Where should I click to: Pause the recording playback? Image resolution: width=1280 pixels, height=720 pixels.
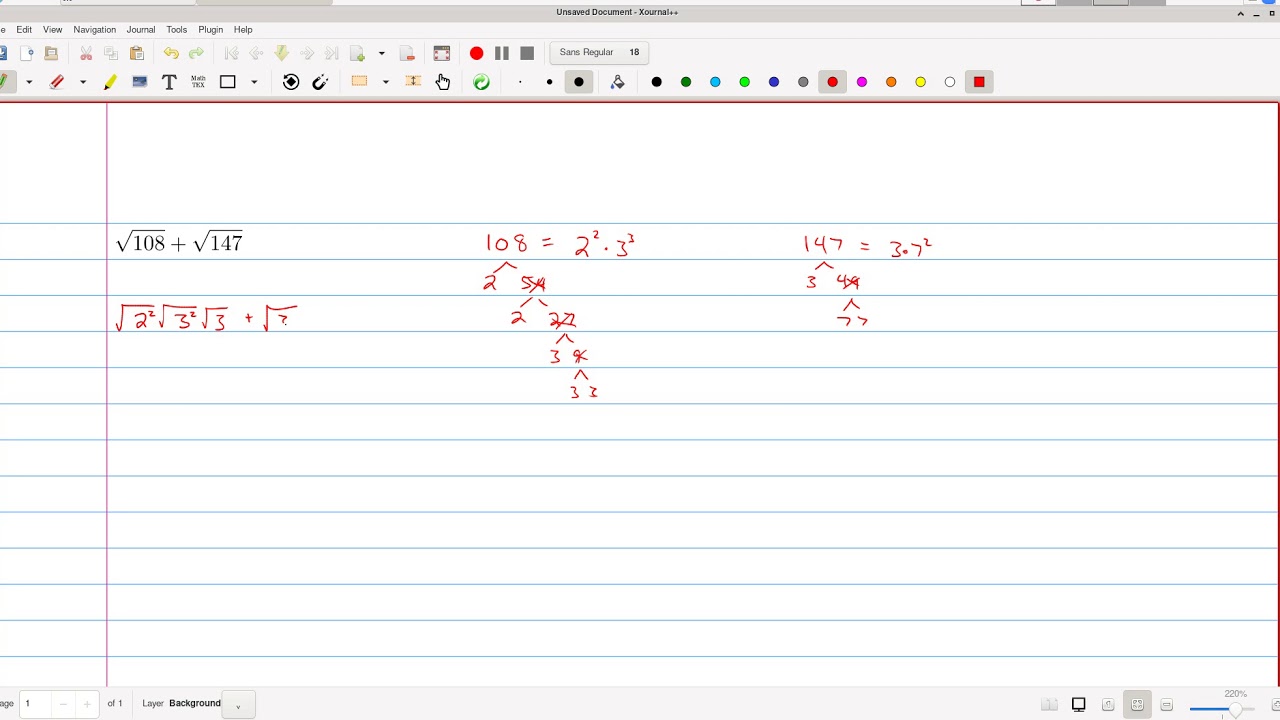tap(502, 53)
